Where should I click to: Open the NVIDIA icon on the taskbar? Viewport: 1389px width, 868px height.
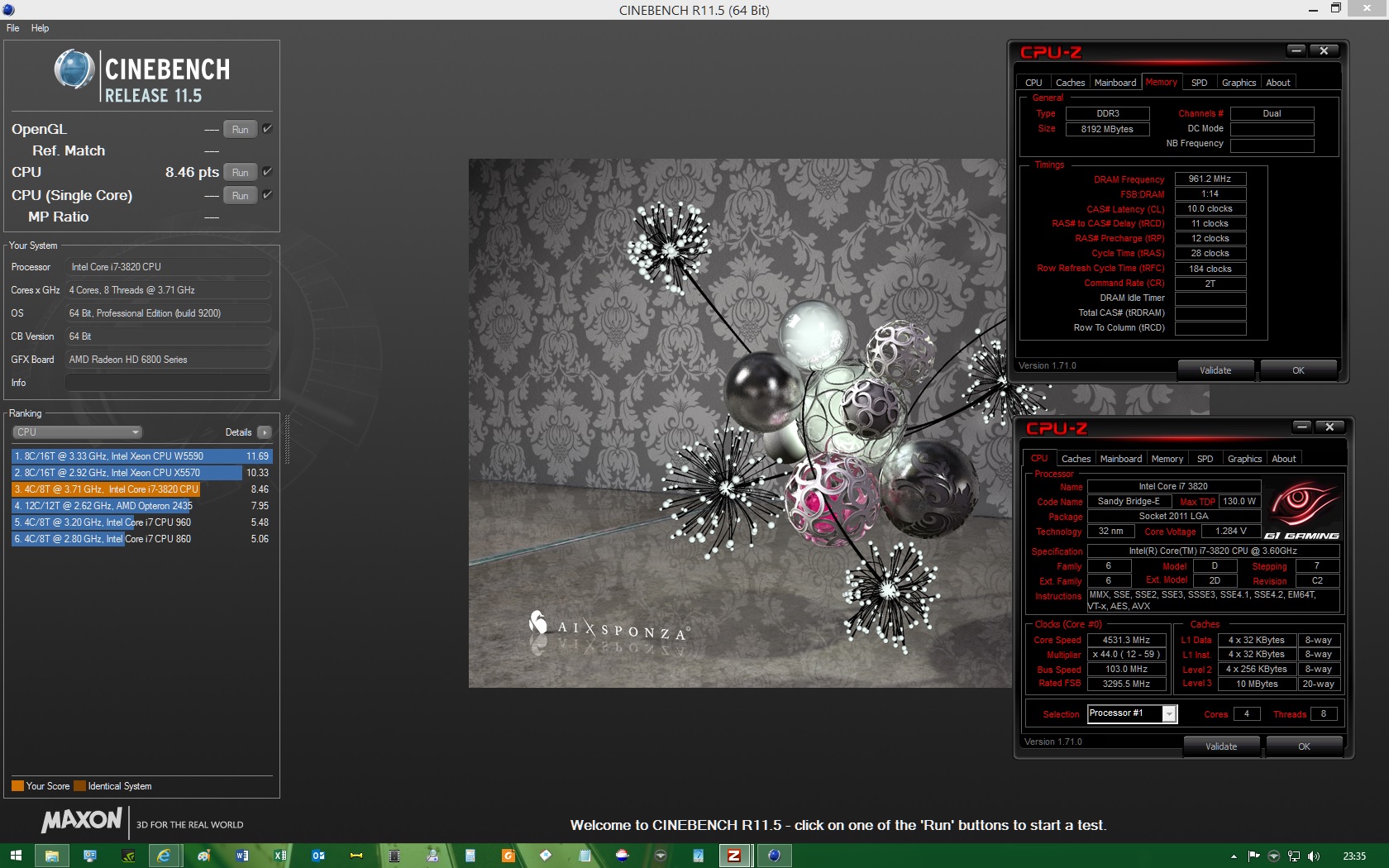[x=128, y=856]
